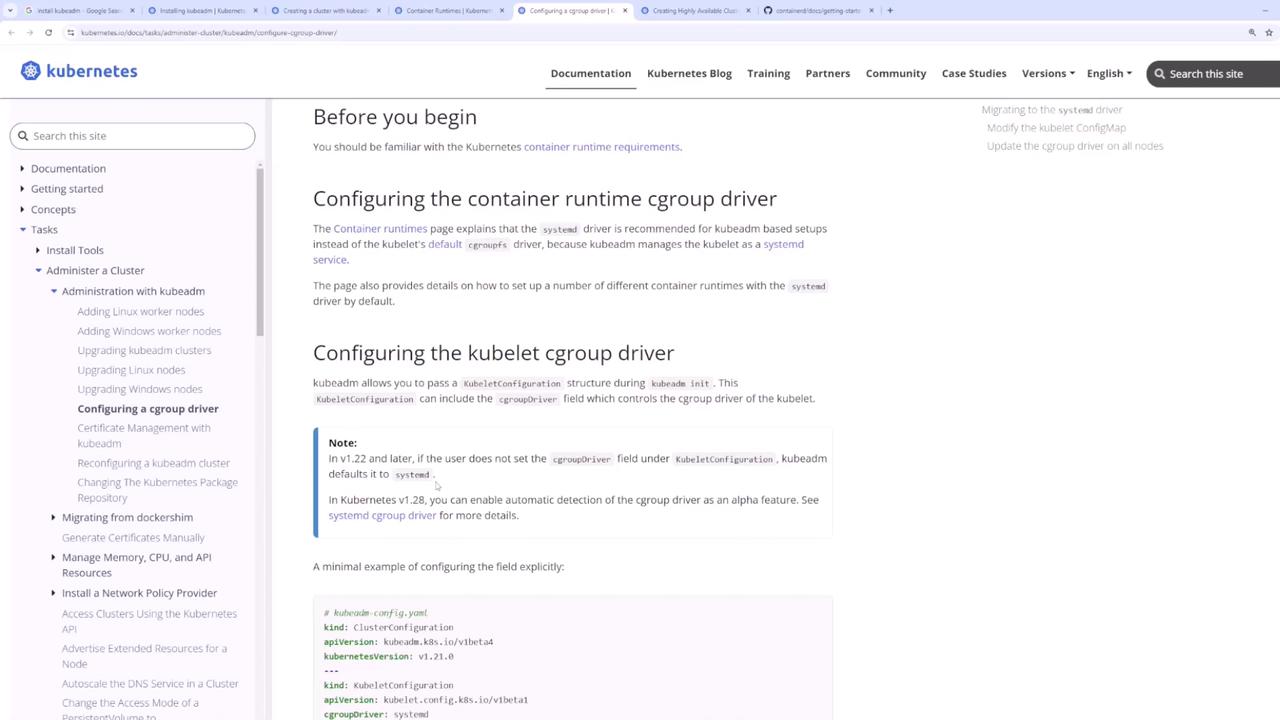Expand the Install Tools sidebar section

[38, 250]
